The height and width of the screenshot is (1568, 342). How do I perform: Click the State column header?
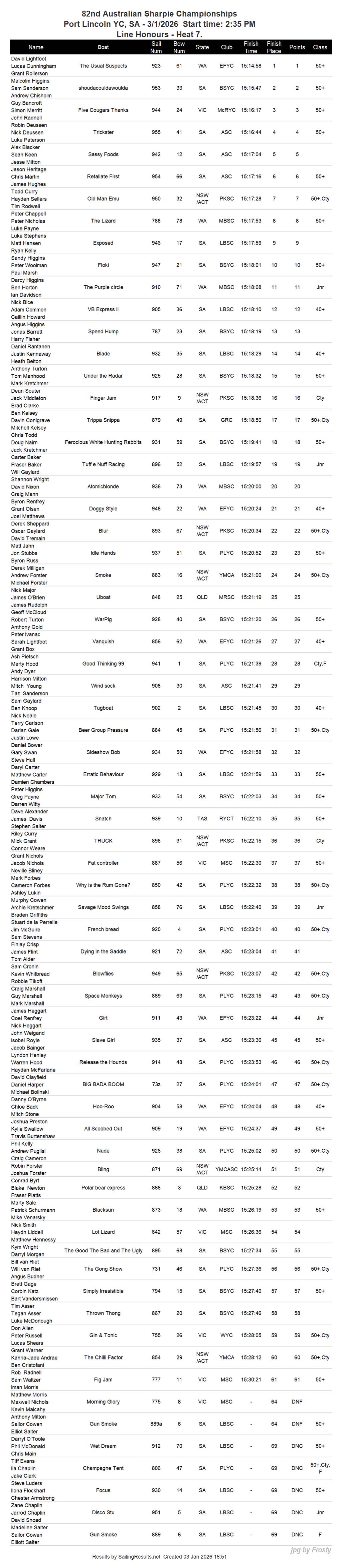click(x=202, y=47)
